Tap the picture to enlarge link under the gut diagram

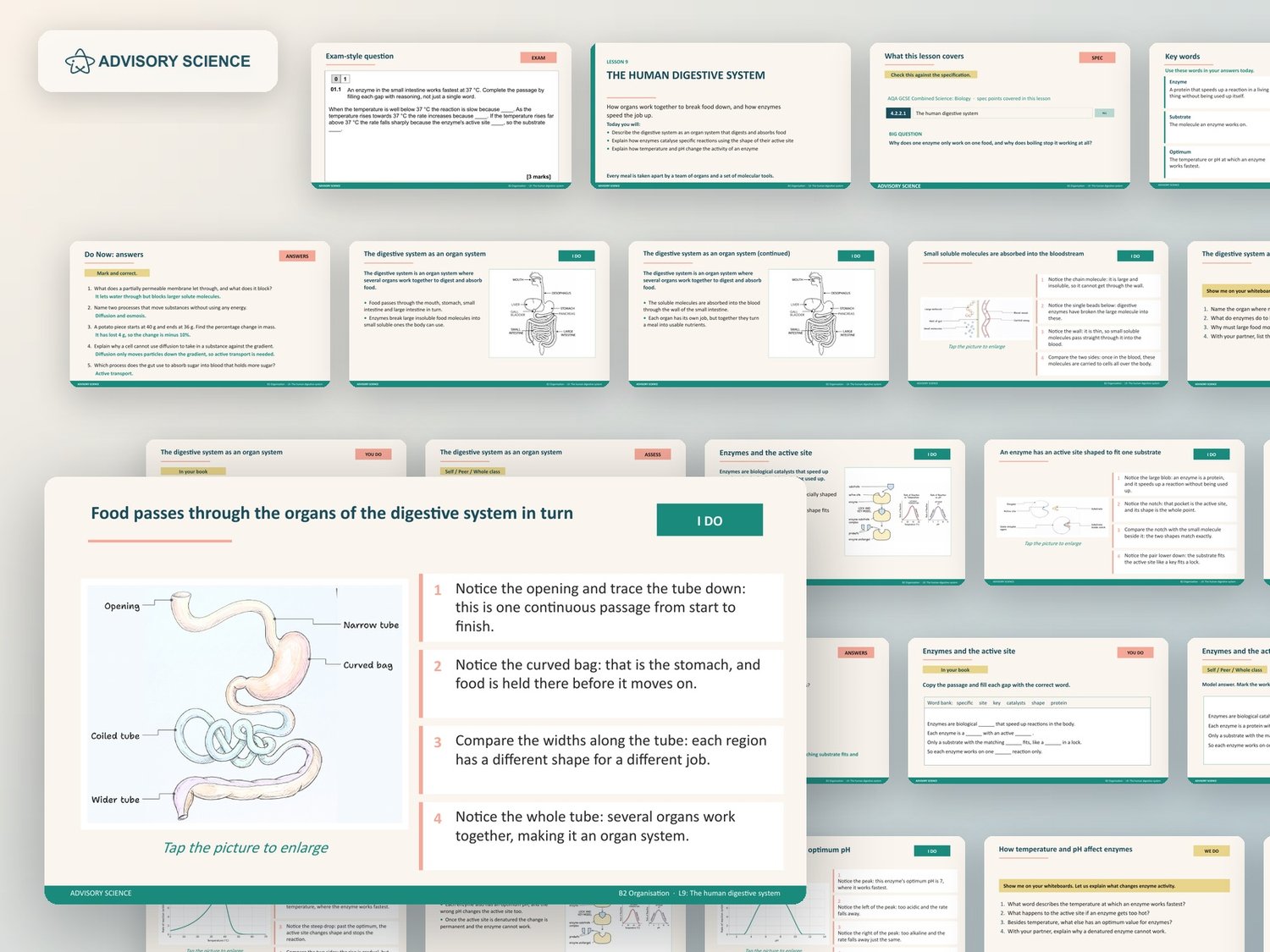click(x=246, y=848)
